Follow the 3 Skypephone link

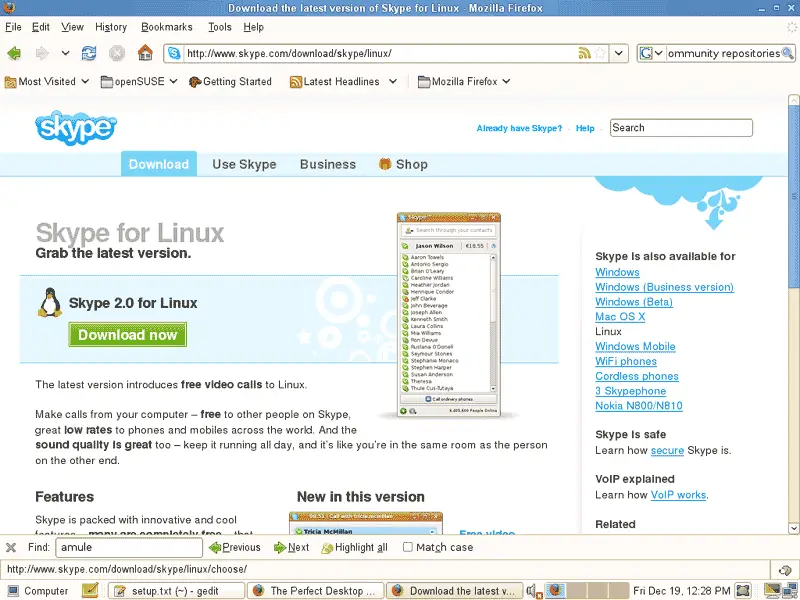click(631, 391)
